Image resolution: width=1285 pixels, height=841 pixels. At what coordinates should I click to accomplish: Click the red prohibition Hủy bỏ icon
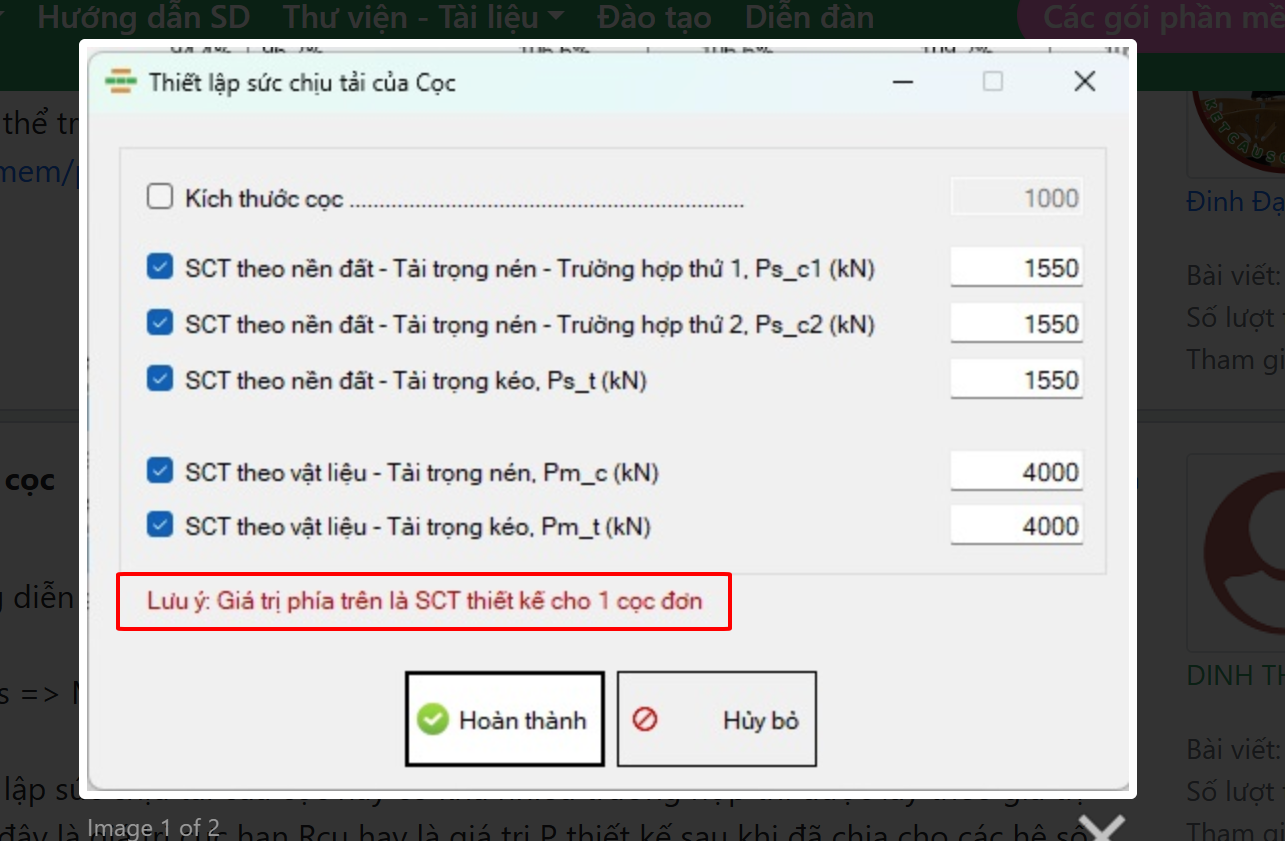tap(645, 720)
